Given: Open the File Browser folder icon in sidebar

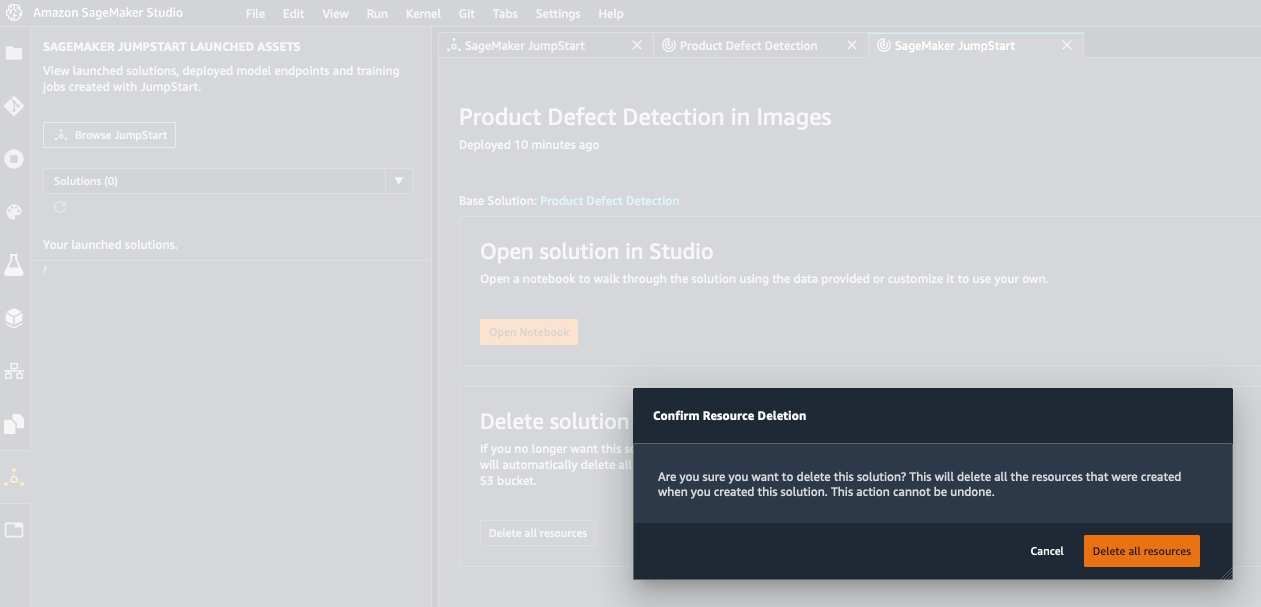Looking at the screenshot, I should point(14,53).
